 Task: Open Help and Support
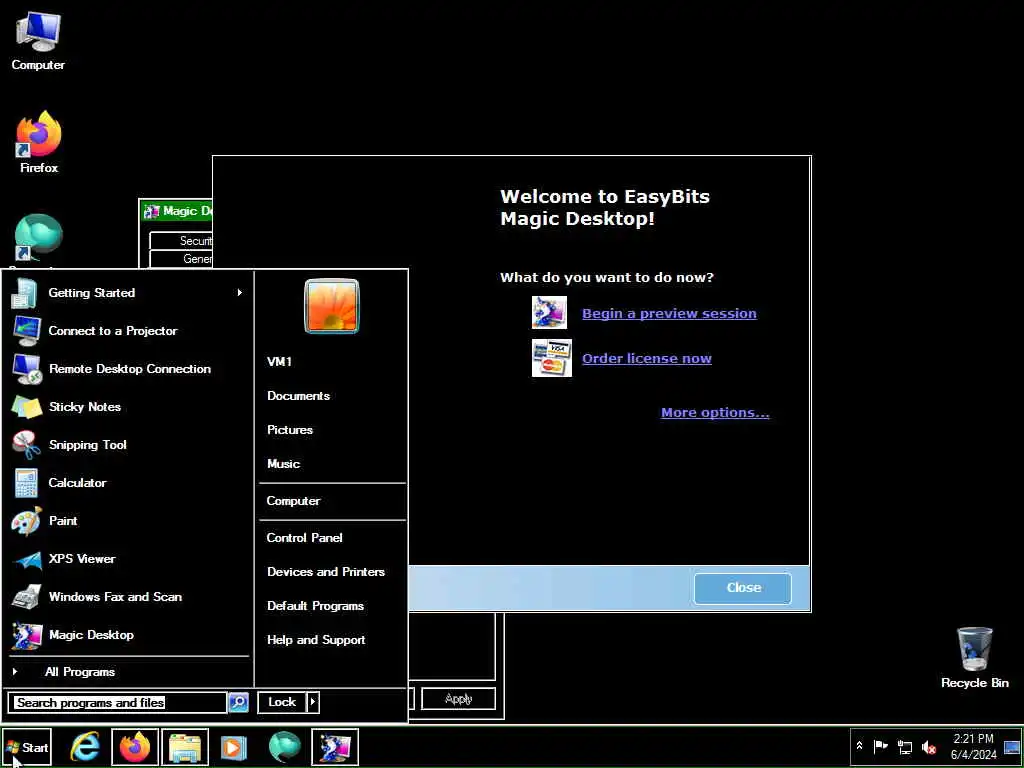316,640
